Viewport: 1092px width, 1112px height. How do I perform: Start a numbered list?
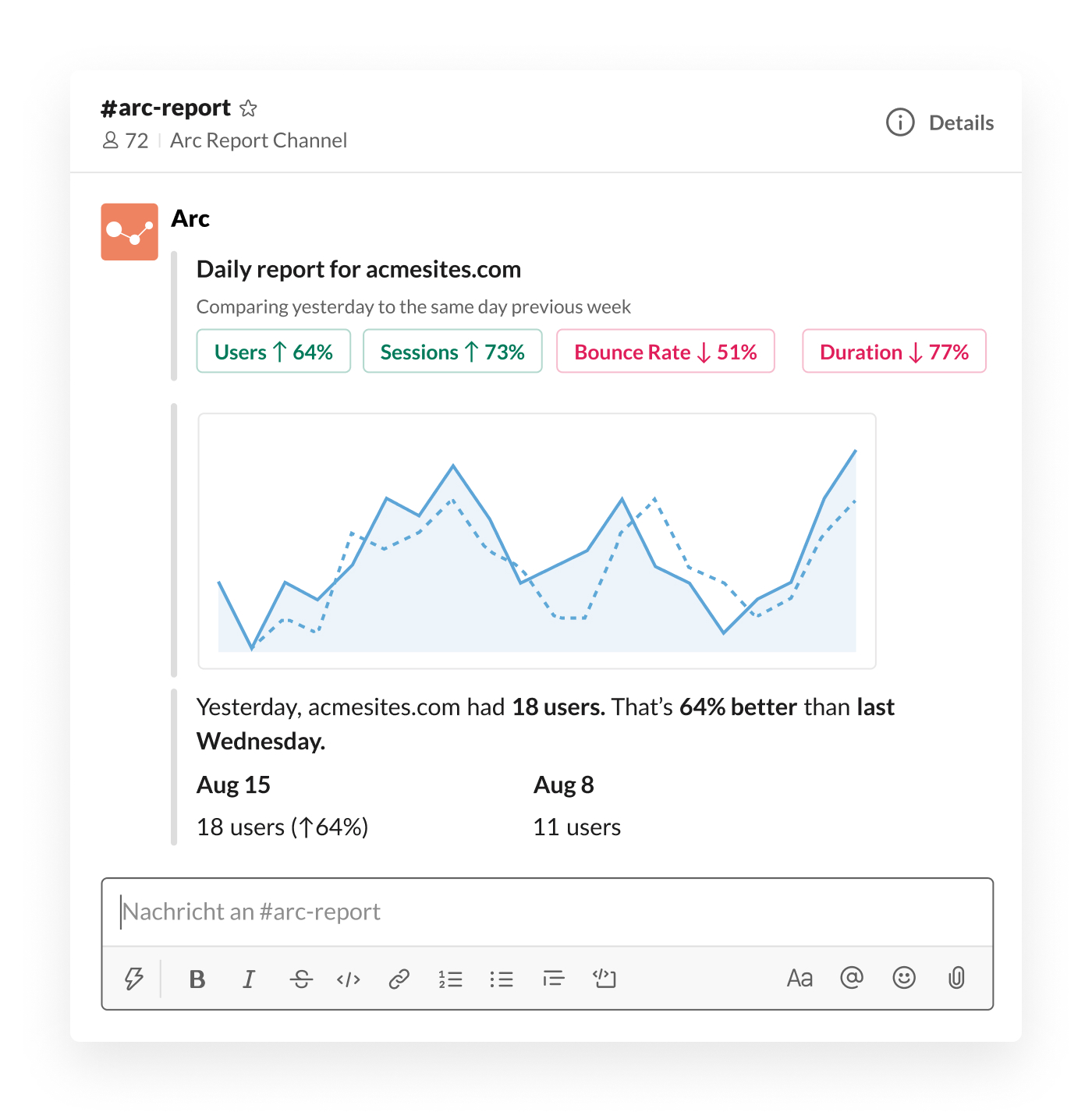tap(451, 979)
